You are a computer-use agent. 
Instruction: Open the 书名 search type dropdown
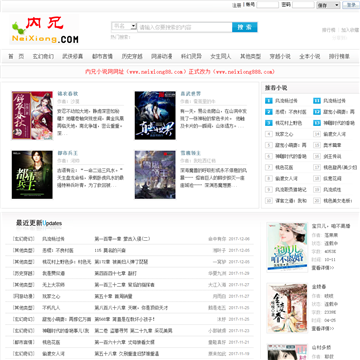pyautogui.click(x=124, y=26)
